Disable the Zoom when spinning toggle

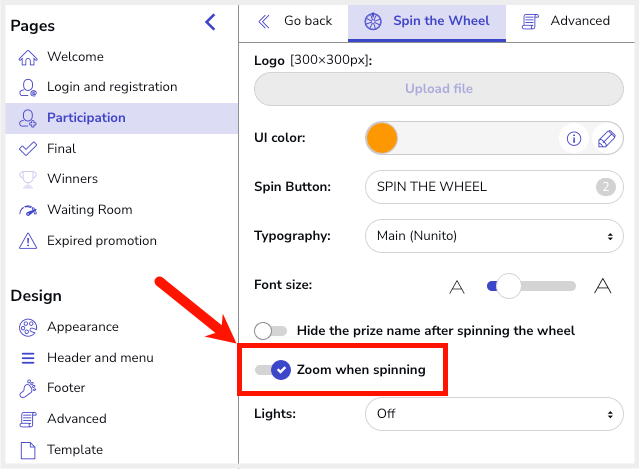point(272,370)
